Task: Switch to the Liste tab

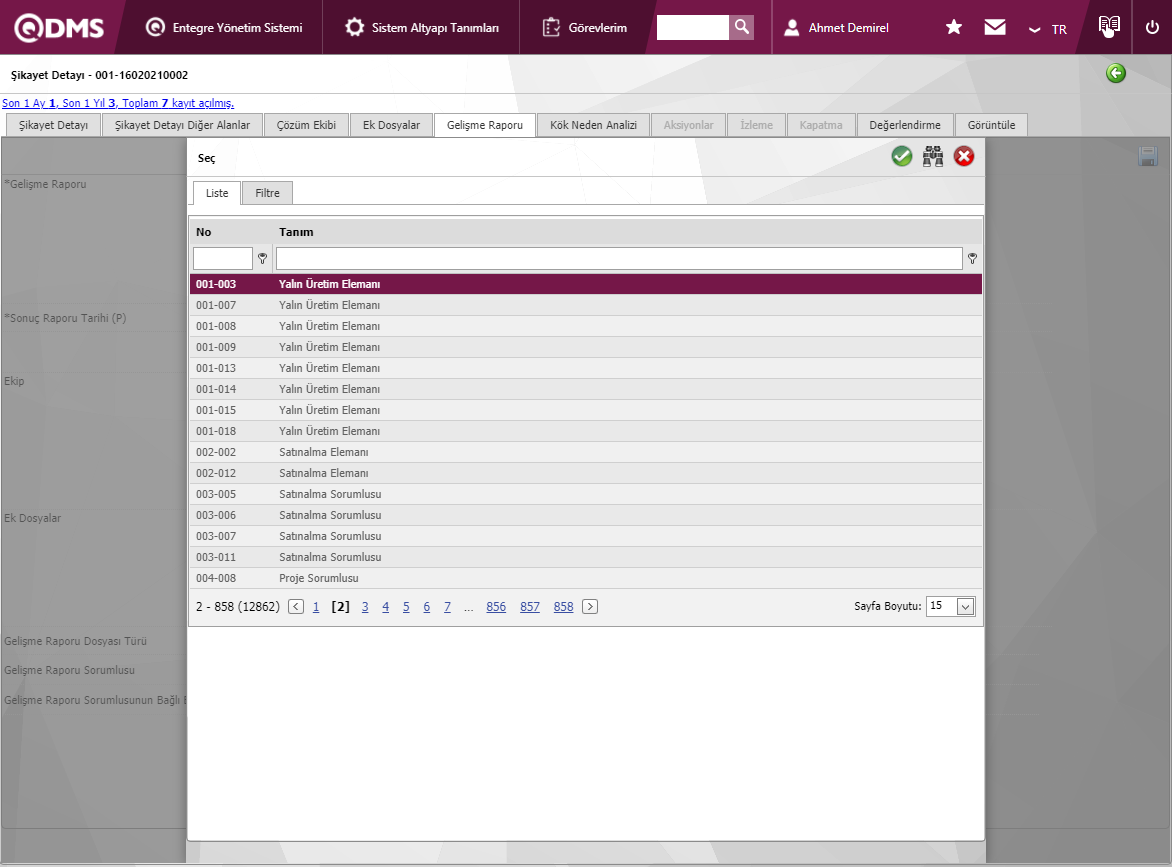Action: tap(217, 193)
